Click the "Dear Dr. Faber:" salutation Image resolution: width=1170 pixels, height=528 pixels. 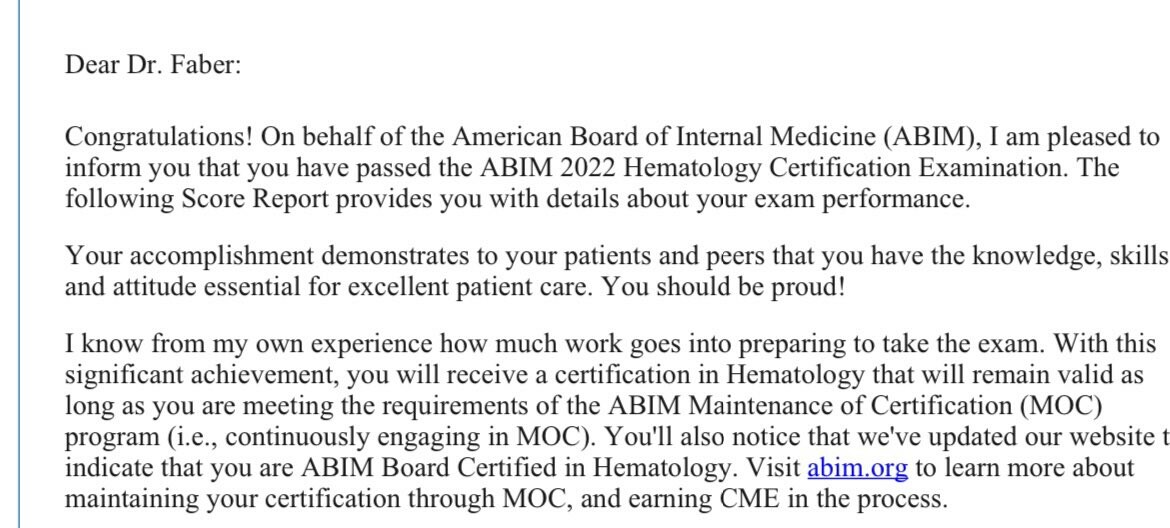tap(153, 66)
